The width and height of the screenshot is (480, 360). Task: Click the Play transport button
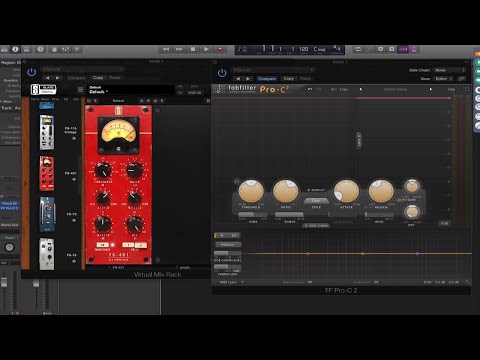point(206,49)
